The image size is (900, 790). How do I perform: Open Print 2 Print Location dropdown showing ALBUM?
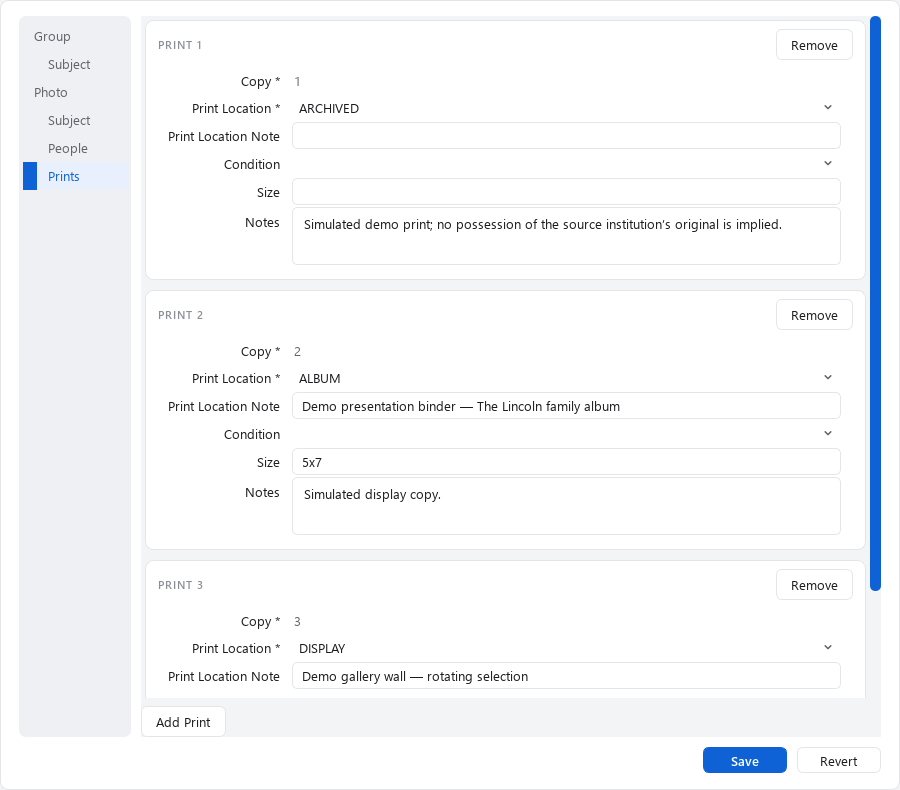coord(566,378)
